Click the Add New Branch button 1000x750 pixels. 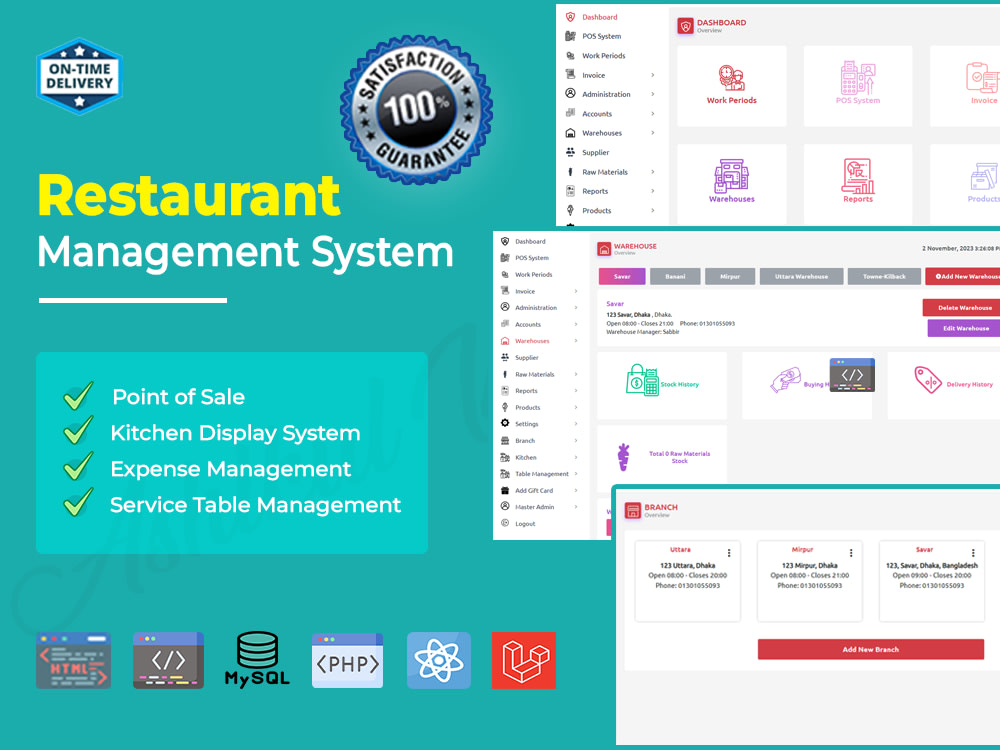pos(870,650)
